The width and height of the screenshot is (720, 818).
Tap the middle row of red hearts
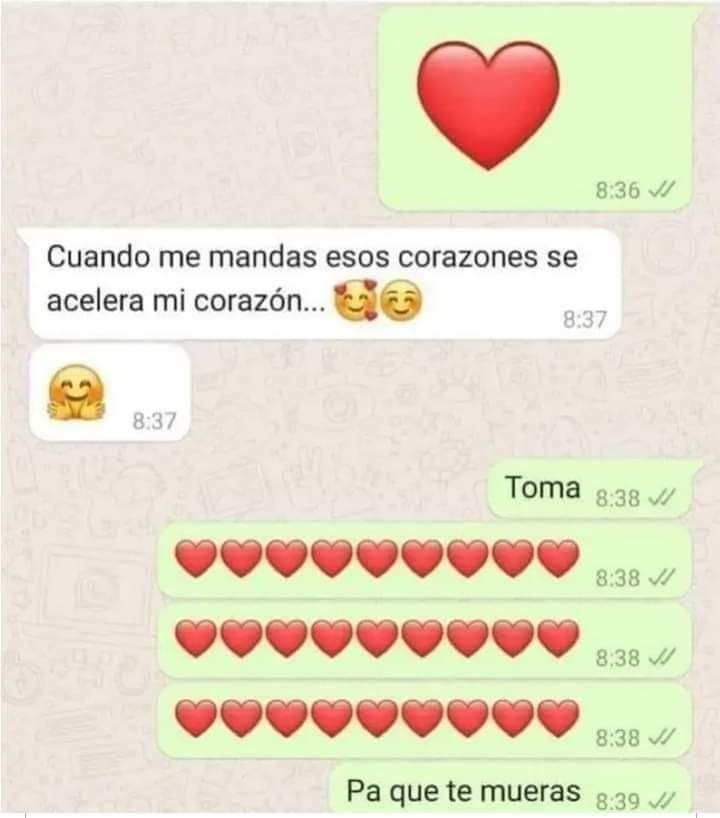pyautogui.click(x=377, y=638)
